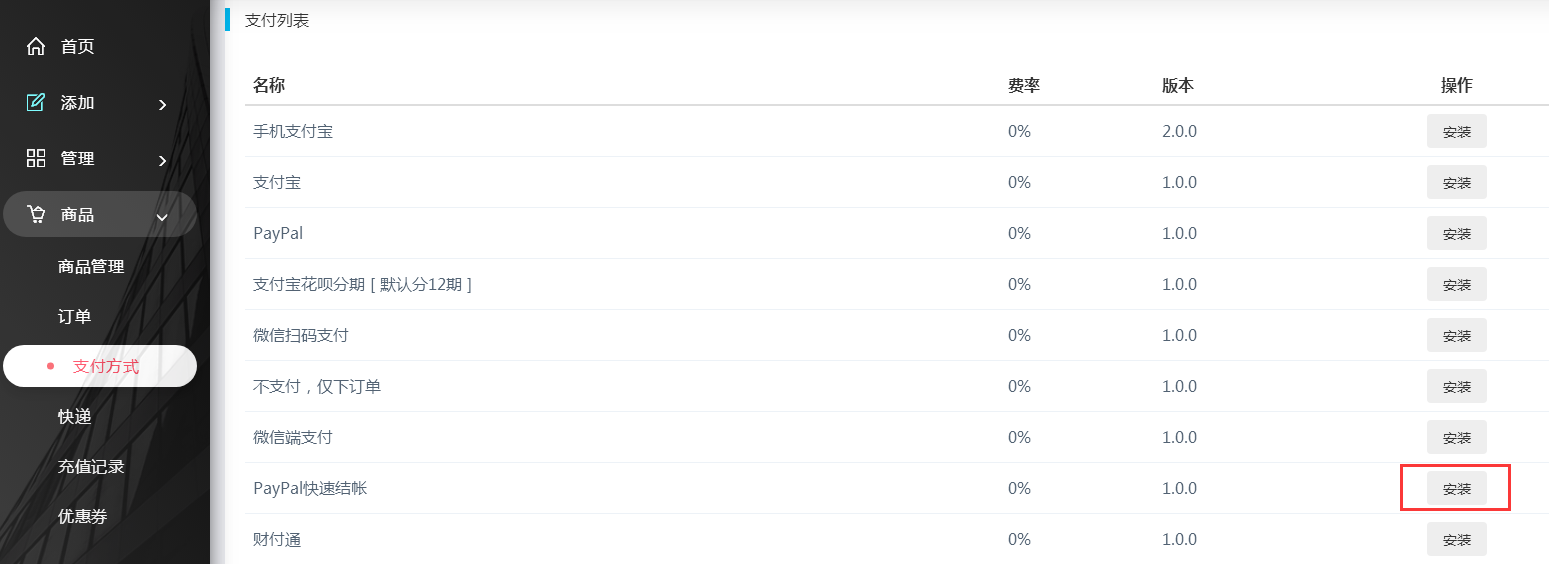Click the Home house icon

(36, 46)
